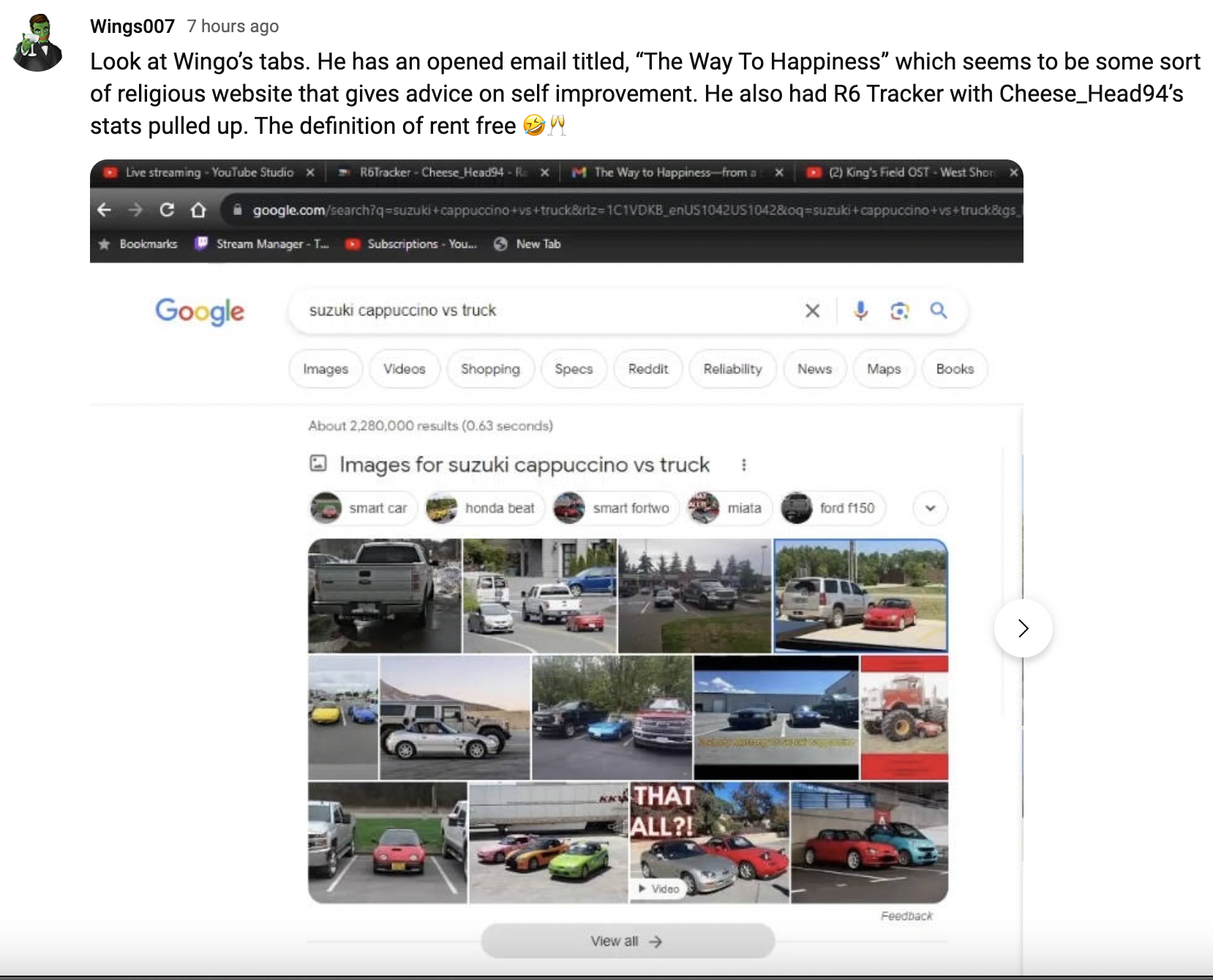Show next image with right arrow
Screen dimensions: 1213x980
[1023, 628]
